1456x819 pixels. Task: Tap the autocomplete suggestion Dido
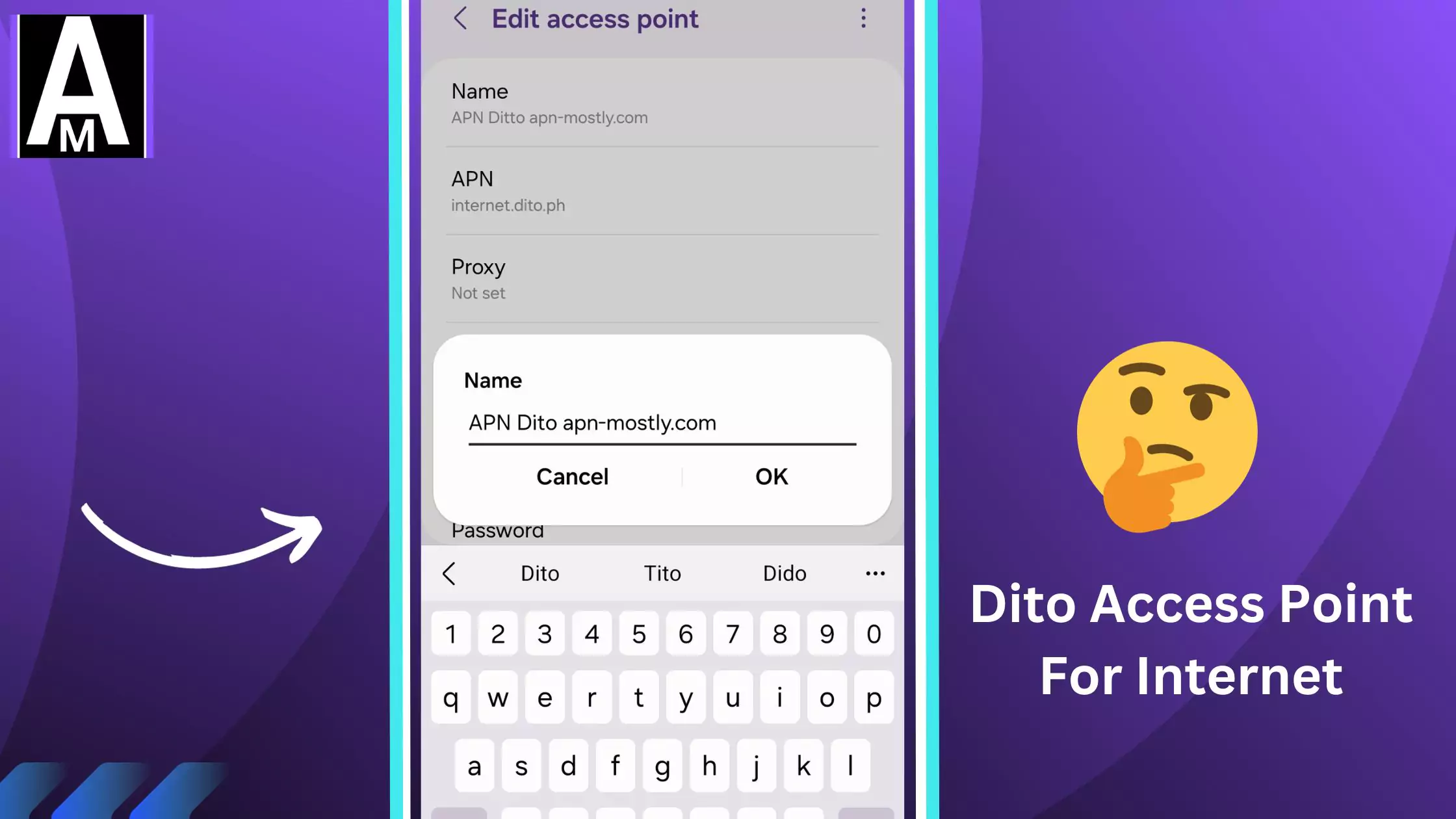pyautogui.click(x=784, y=573)
